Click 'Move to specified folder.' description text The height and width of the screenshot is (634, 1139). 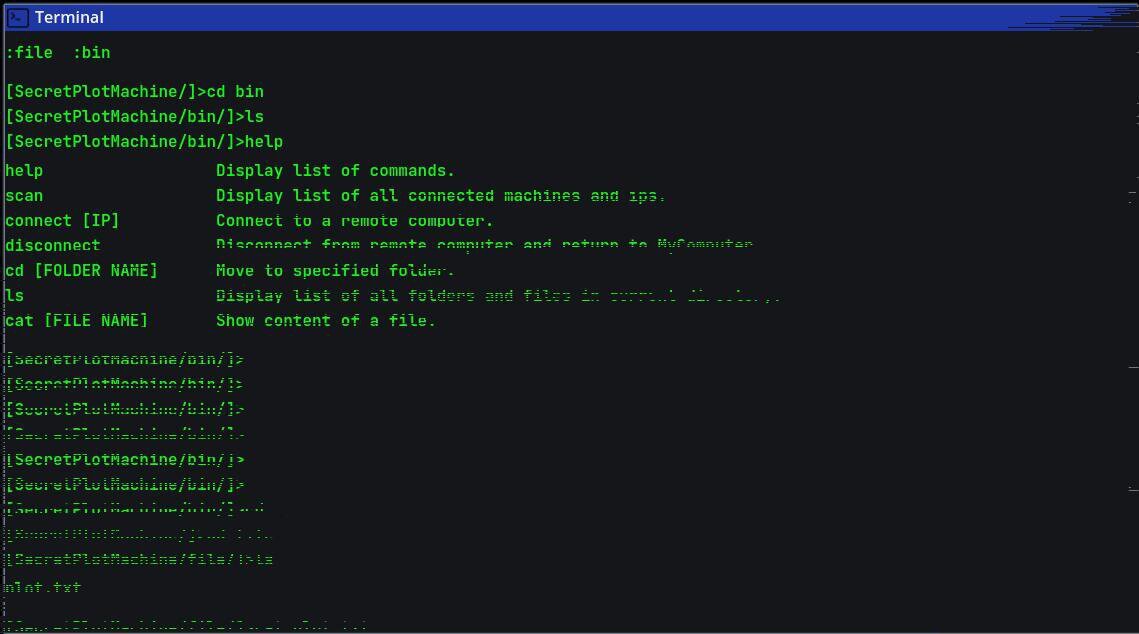click(335, 271)
